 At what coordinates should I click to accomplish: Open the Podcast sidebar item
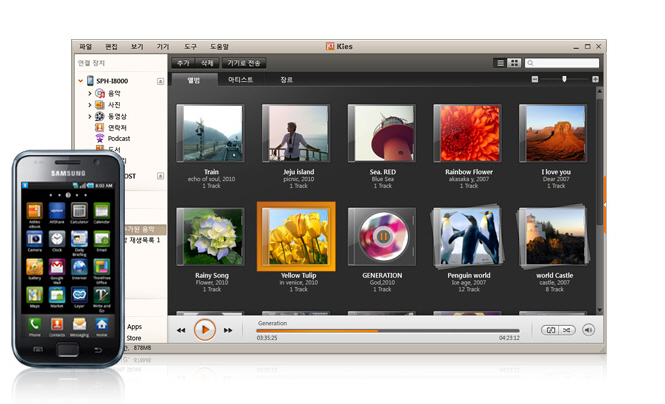point(118,138)
